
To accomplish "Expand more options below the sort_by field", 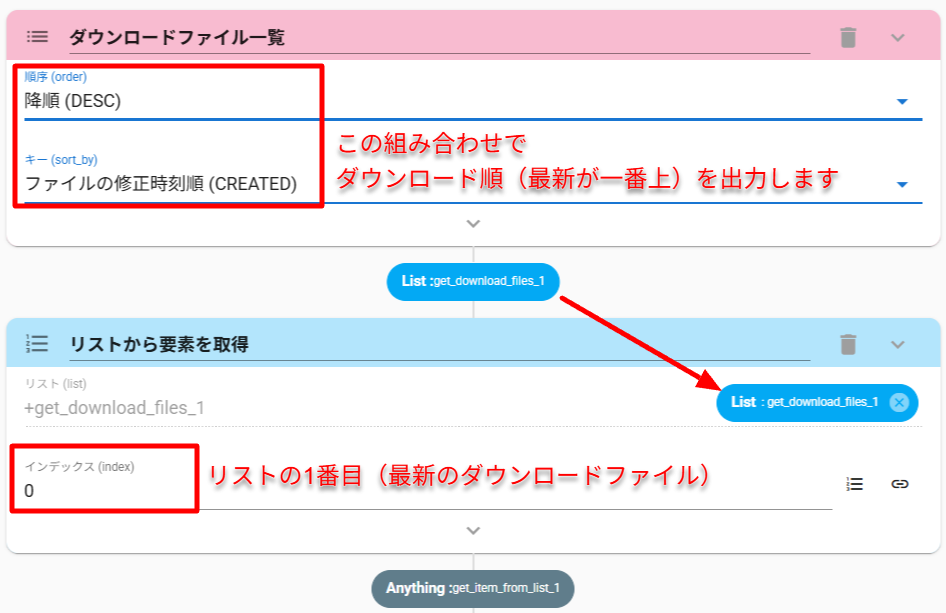I will tap(473, 224).
